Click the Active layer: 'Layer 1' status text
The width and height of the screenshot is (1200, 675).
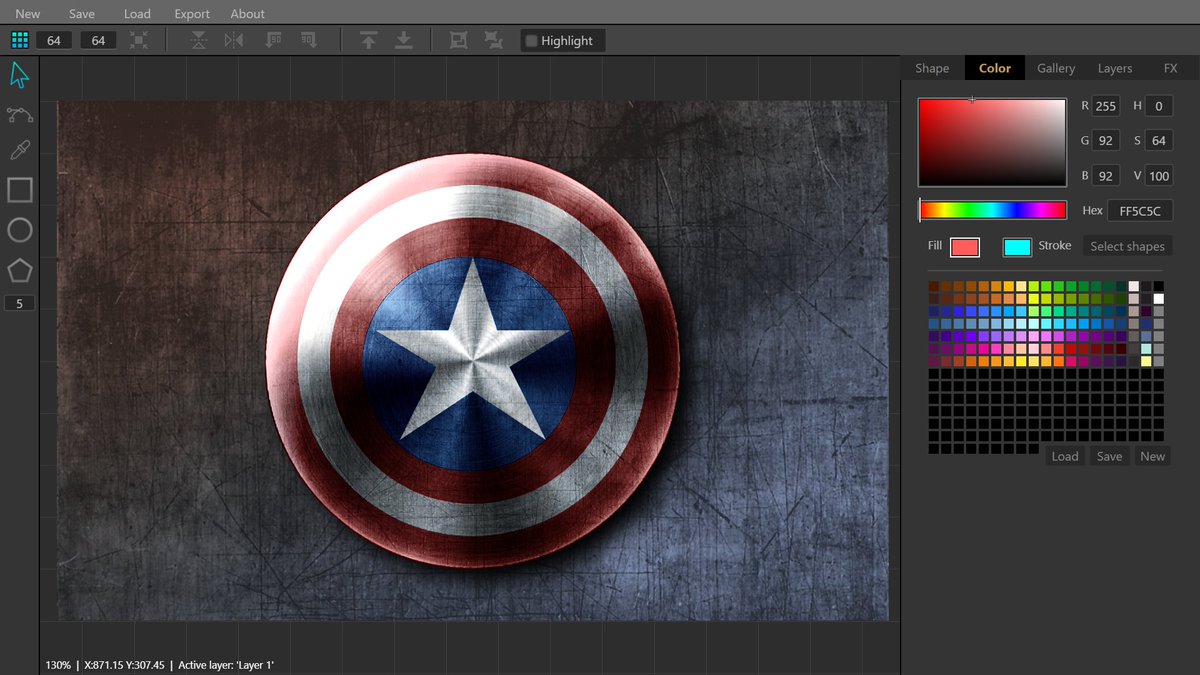[x=226, y=665]
